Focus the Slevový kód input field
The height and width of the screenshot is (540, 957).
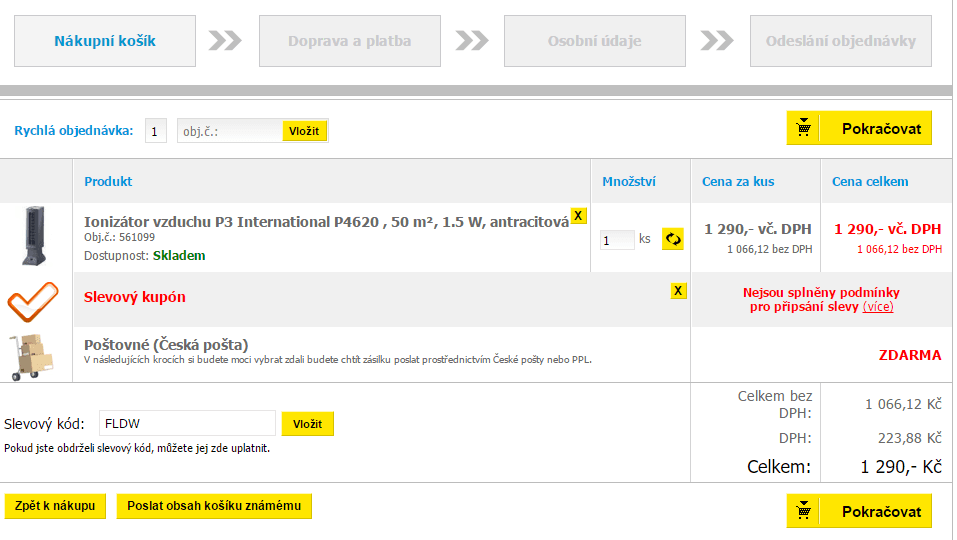[187, 423]
